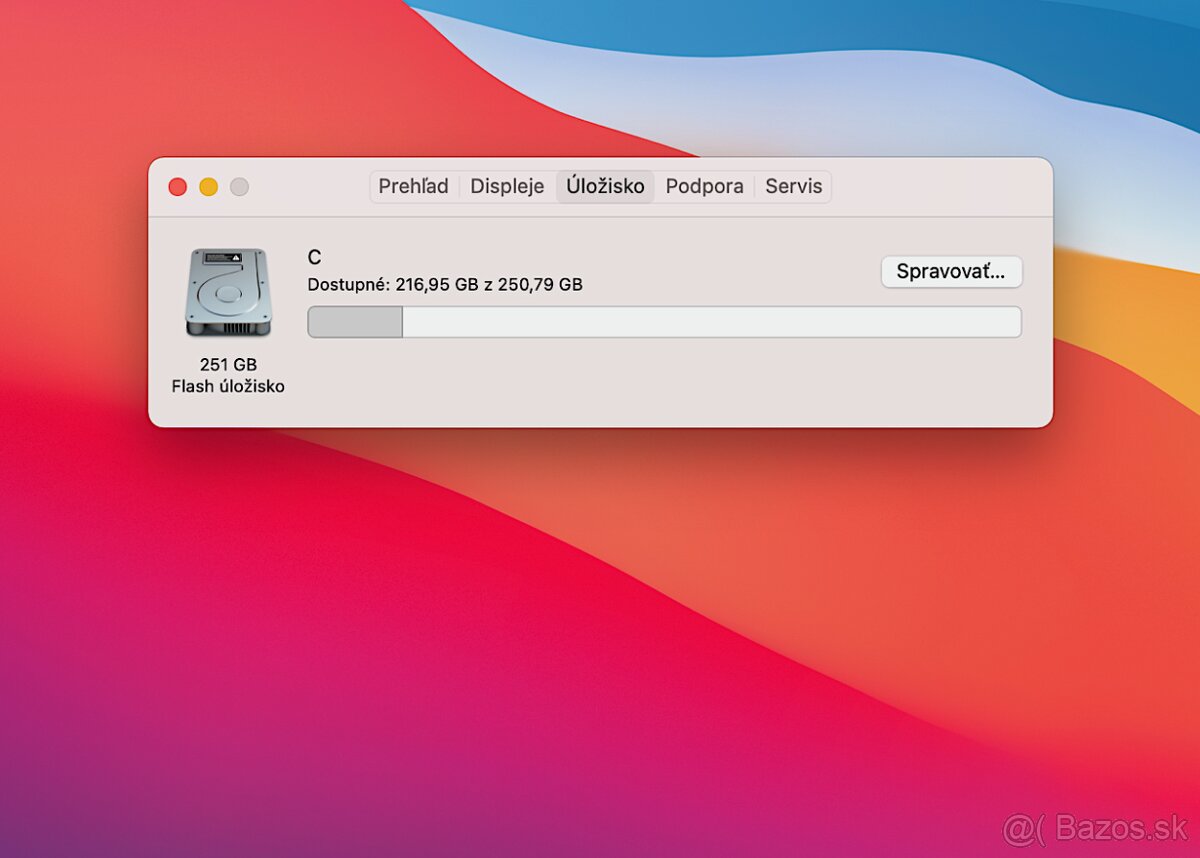The width and height of the screenshot is (1200, 858).
Task: Click the @ symbol in the watermark
Action: (x=1019, y=828)
